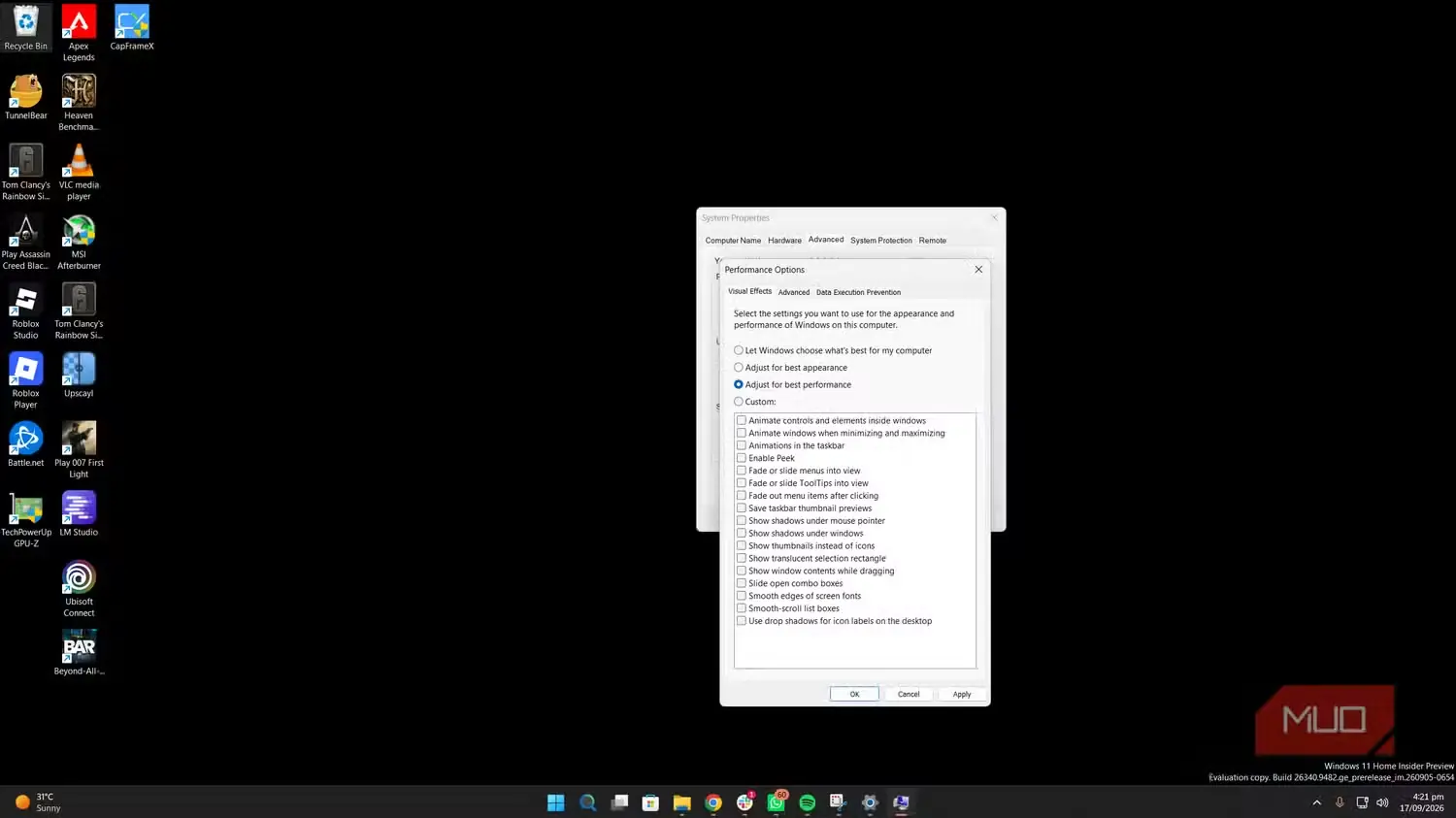1456x818 pixels.
Task: Enable Show window contents while dragging
Action: click(742, 571)
